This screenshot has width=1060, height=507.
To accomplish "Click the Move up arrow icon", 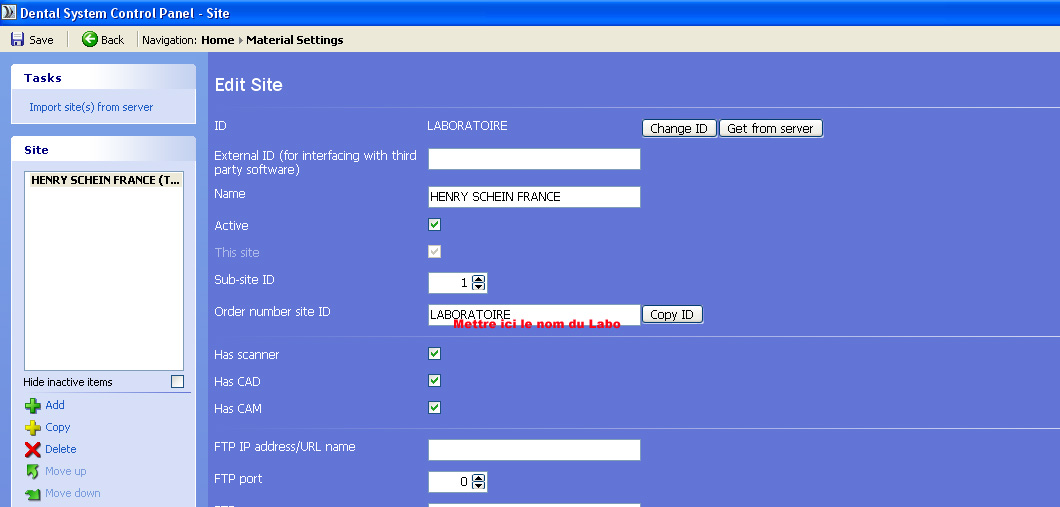I will (33, 471).
